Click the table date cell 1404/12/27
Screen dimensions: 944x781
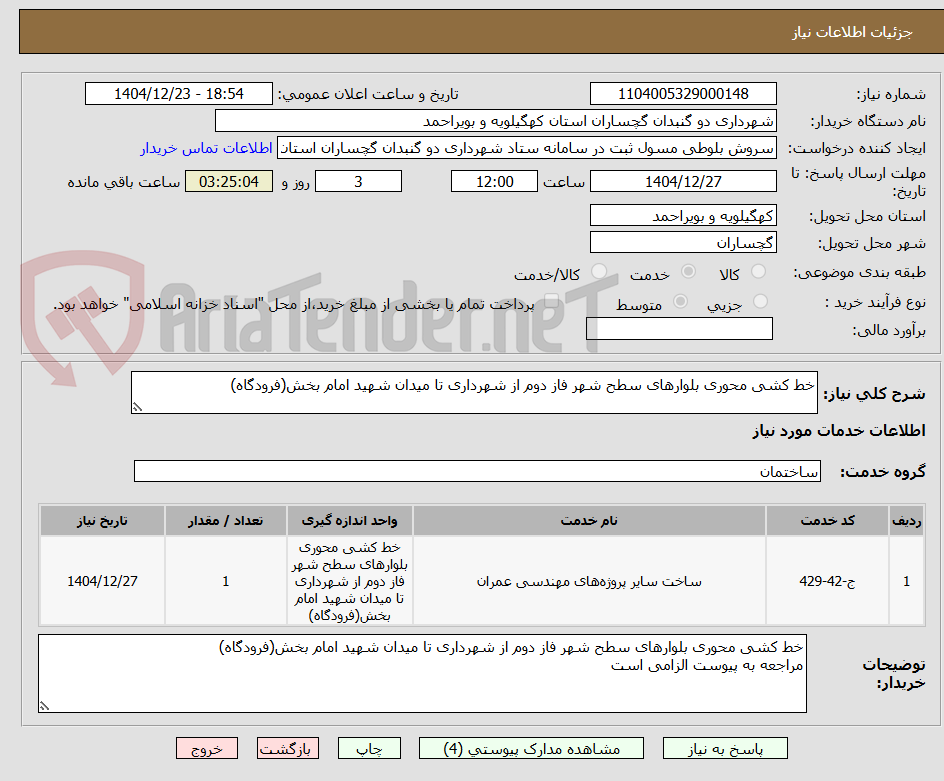click(102, 581)
